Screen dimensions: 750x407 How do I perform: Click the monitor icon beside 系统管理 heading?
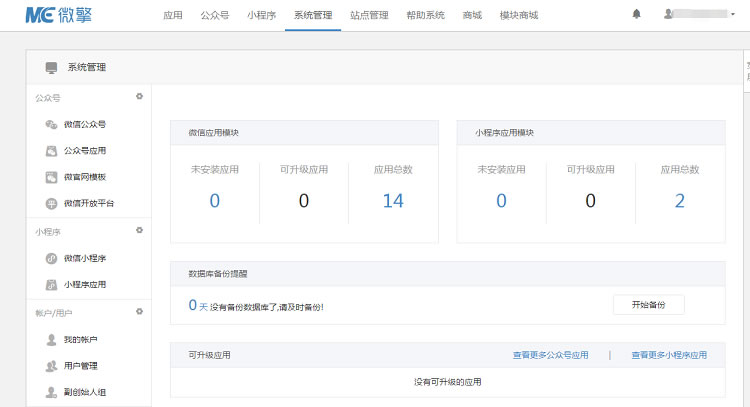click(51, 67)
